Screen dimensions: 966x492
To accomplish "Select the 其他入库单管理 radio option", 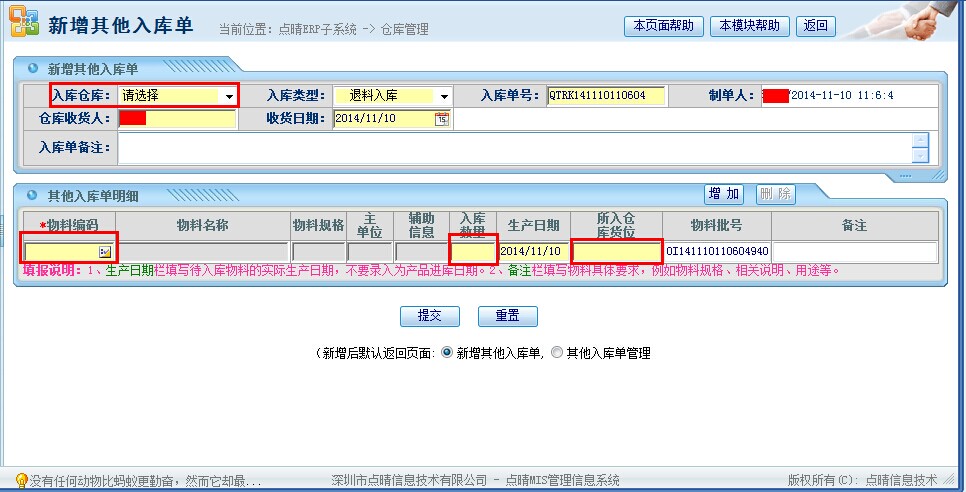I will [557, 353].
